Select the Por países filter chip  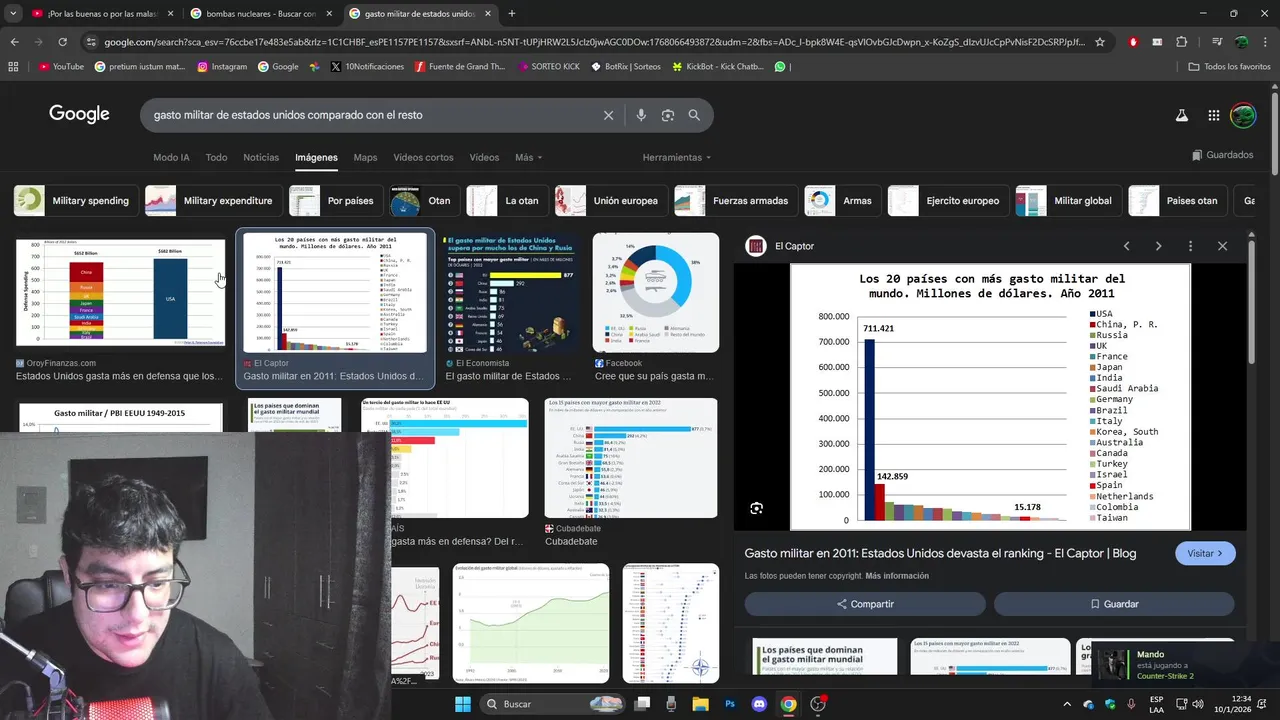point(335,201)
